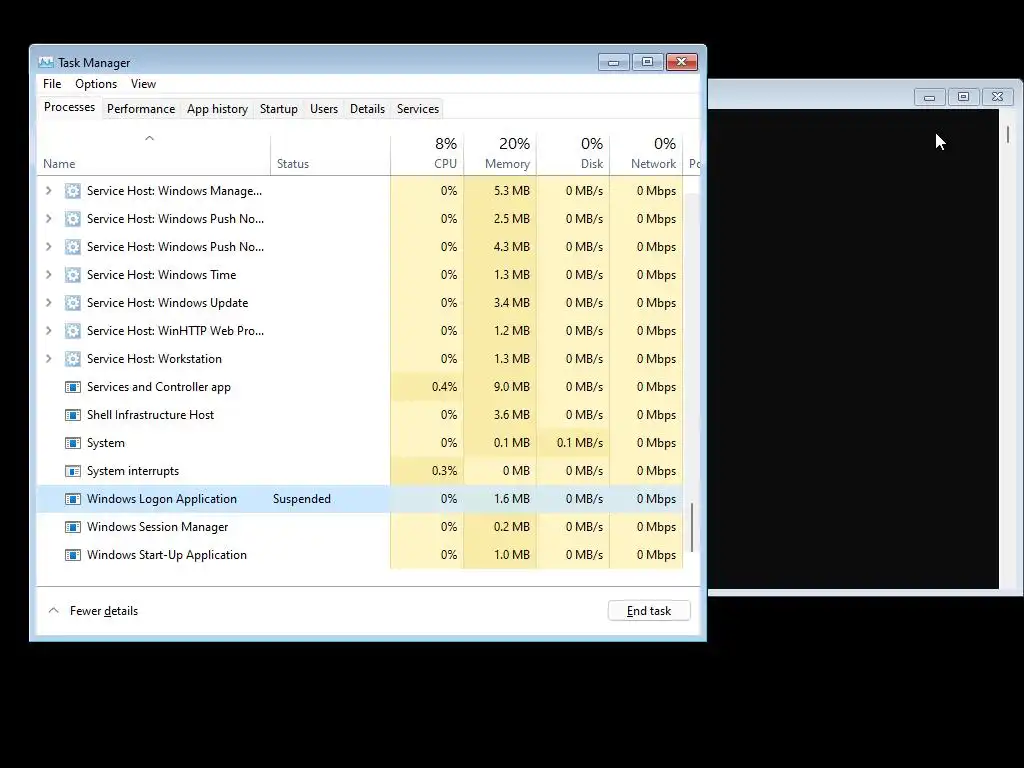
Task: Switch to the Startup tab
Action: coord(278,109)
